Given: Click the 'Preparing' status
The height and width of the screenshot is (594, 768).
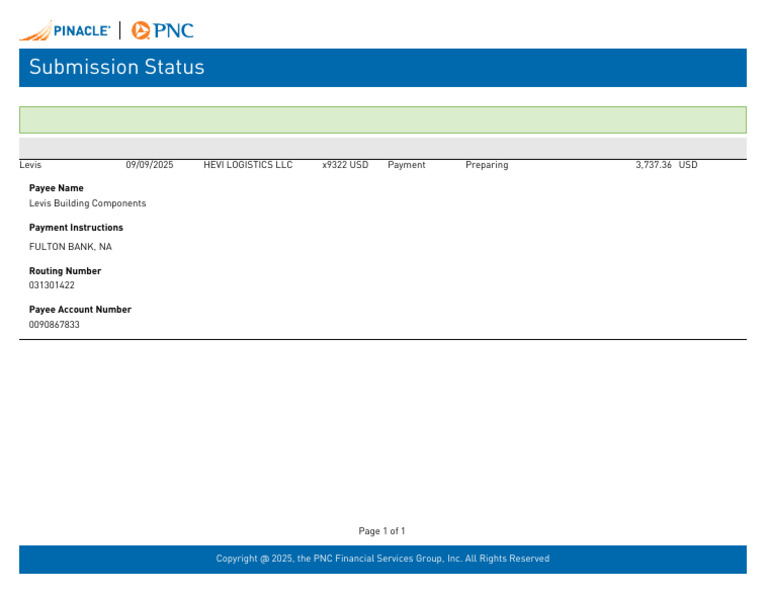Looking at the screenshot, I should click(x=487, y=165).
